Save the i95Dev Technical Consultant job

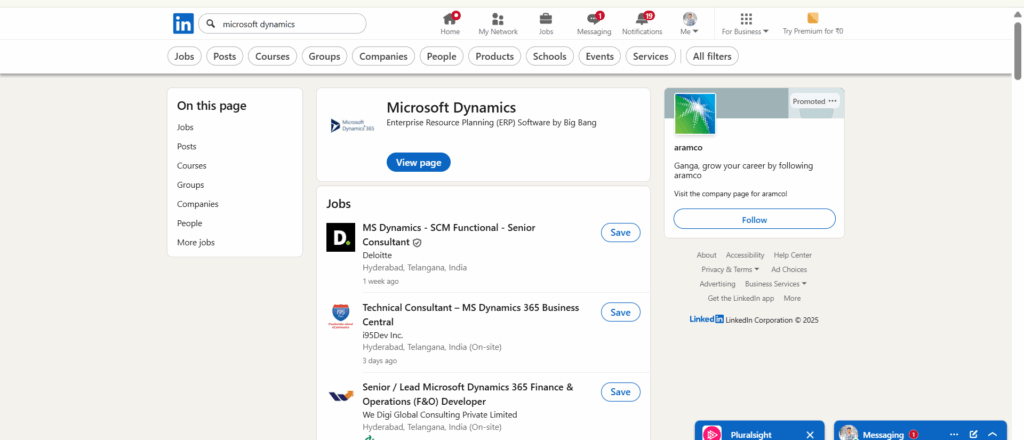click(x=620, y=312)
